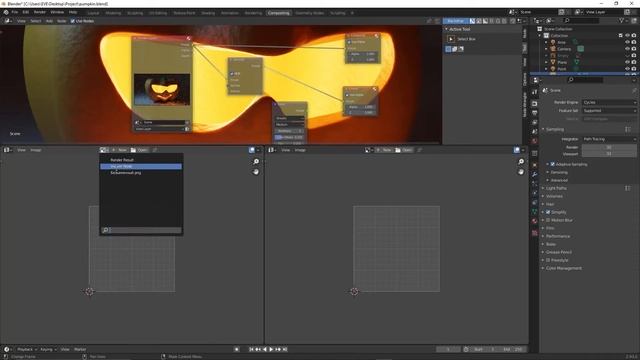Click pumpkin thumbnail in Render Layers node
640x360 pixels.
[162, 89]
